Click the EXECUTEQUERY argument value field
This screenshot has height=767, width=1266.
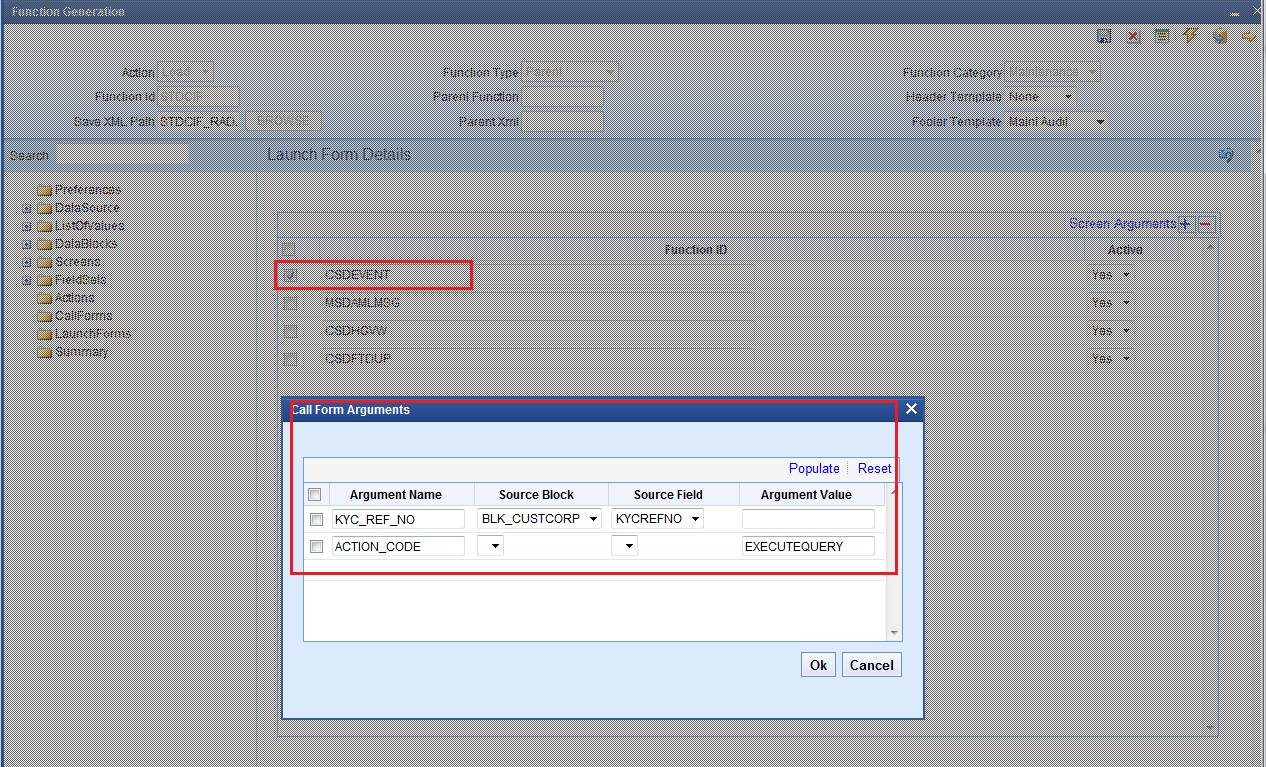click(808, 546)
